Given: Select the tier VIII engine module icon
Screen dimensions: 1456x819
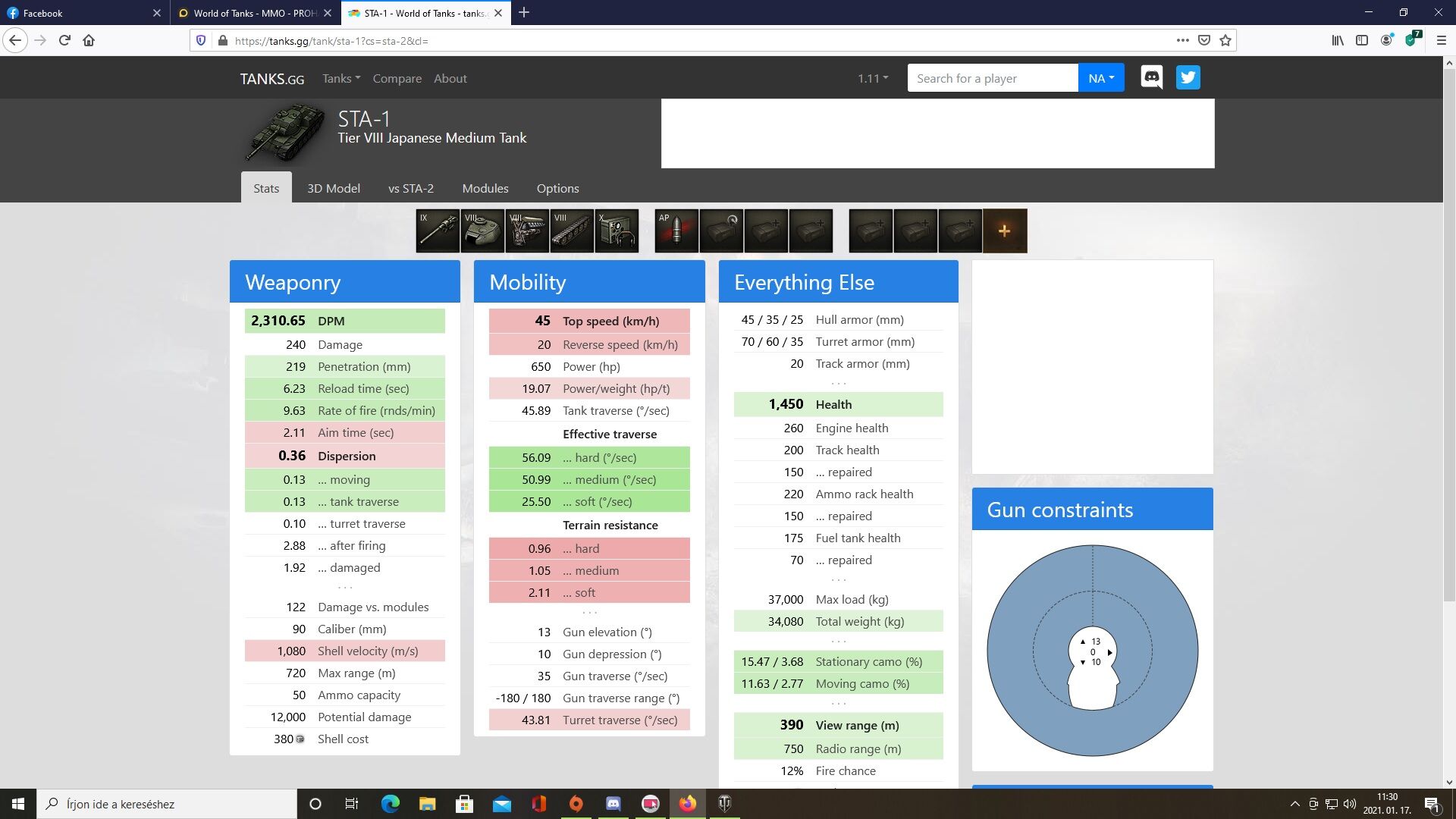Looking at the screenshot, I should coord(527,231).
